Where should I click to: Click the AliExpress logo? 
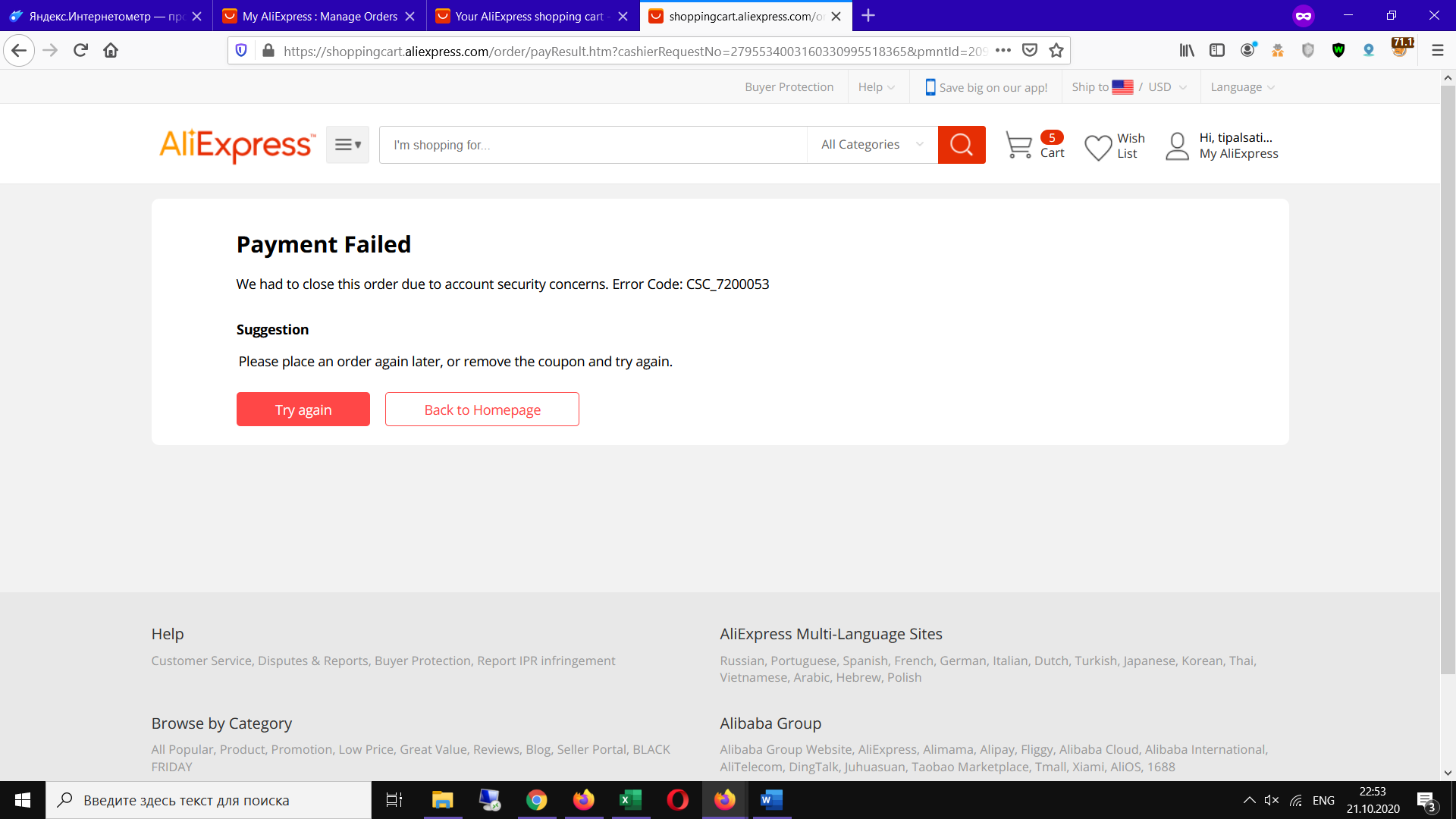[x=237, y=145]
